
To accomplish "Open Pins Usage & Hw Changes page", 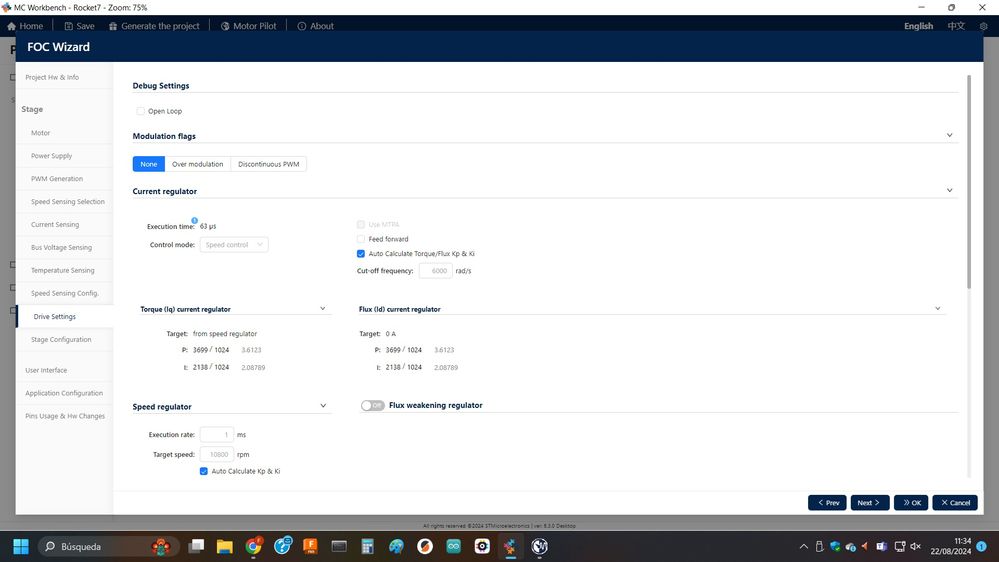I will click(65, 416).
